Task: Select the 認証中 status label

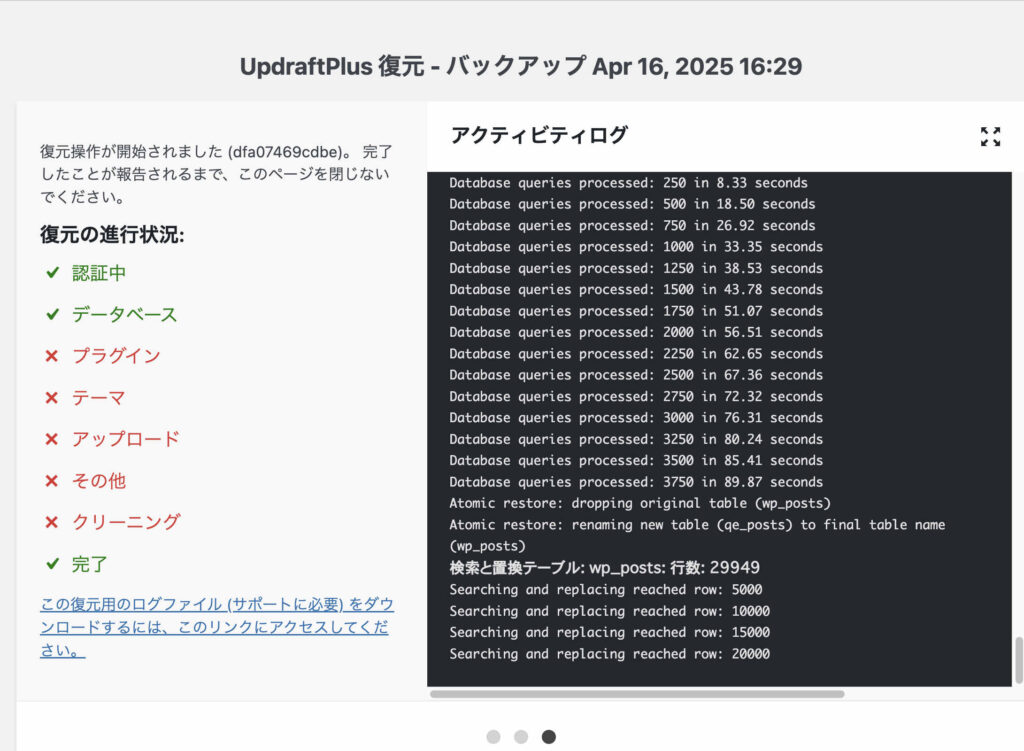Action: [x=99, y=273]
